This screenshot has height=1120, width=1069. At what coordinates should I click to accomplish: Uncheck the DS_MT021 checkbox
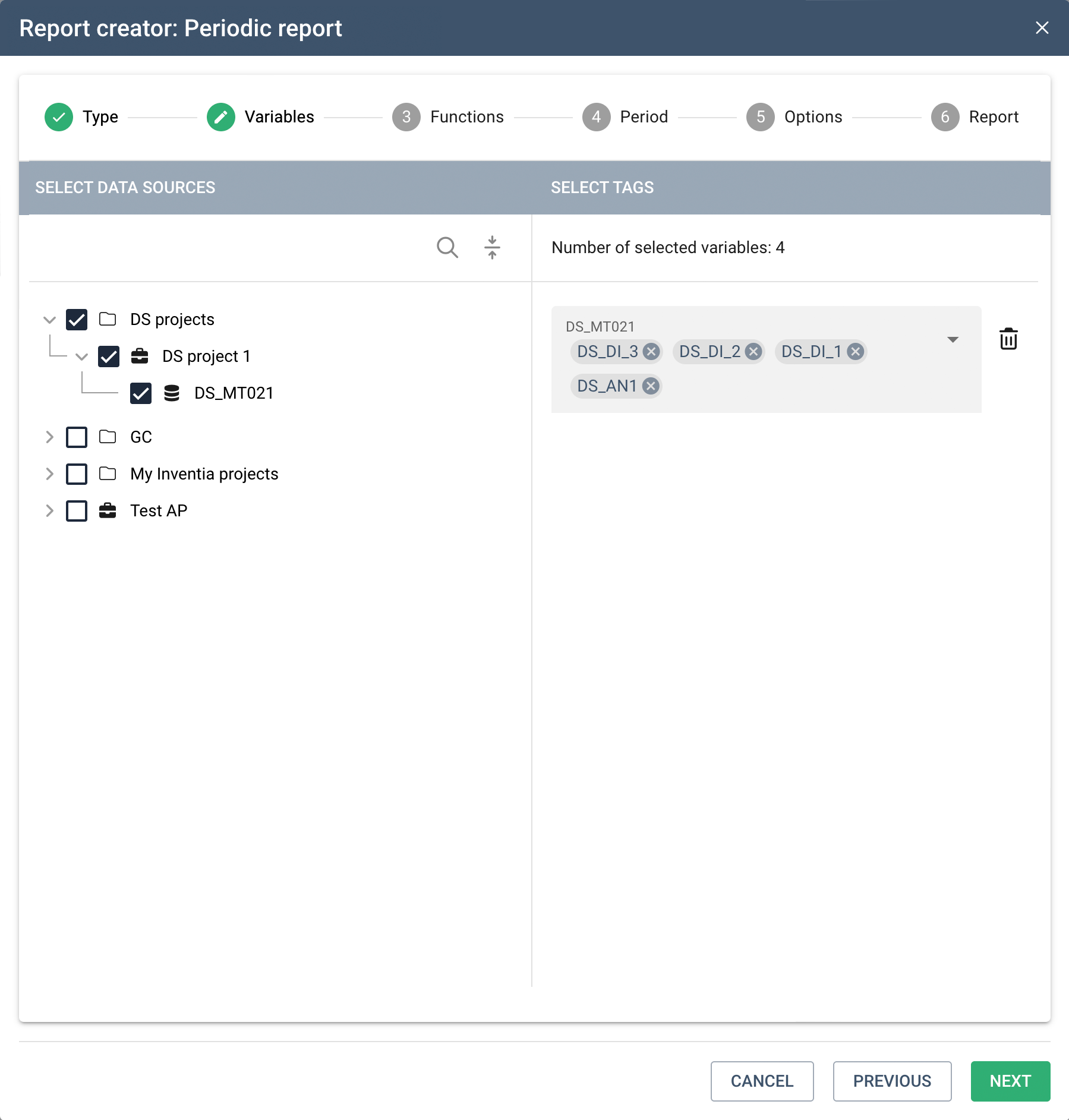click(141, 393)
